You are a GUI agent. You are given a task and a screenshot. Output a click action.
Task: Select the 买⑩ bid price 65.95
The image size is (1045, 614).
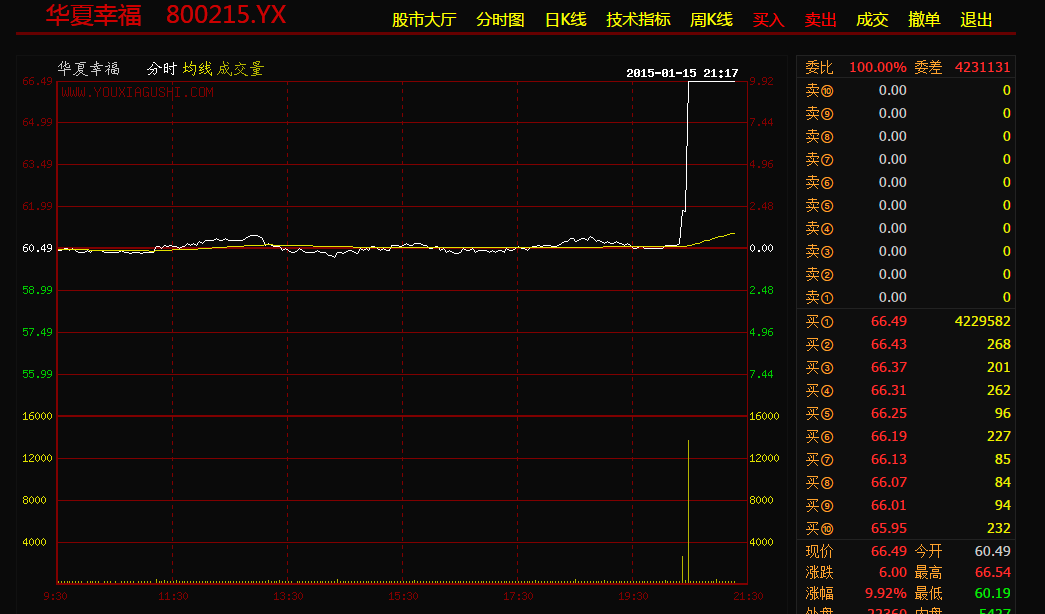click(x=889, y=528)
